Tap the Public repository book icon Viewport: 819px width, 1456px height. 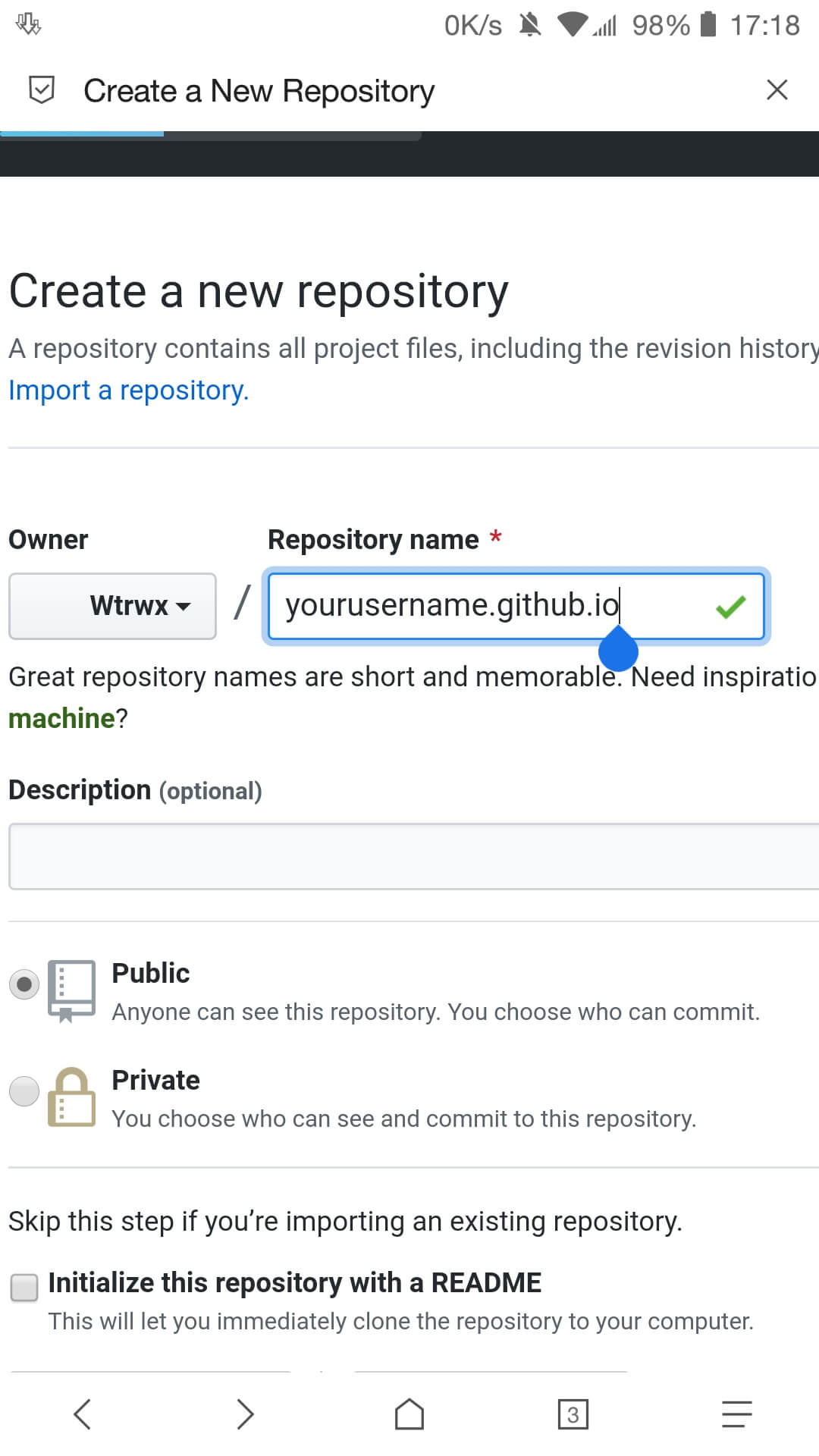tap(71, 991)
